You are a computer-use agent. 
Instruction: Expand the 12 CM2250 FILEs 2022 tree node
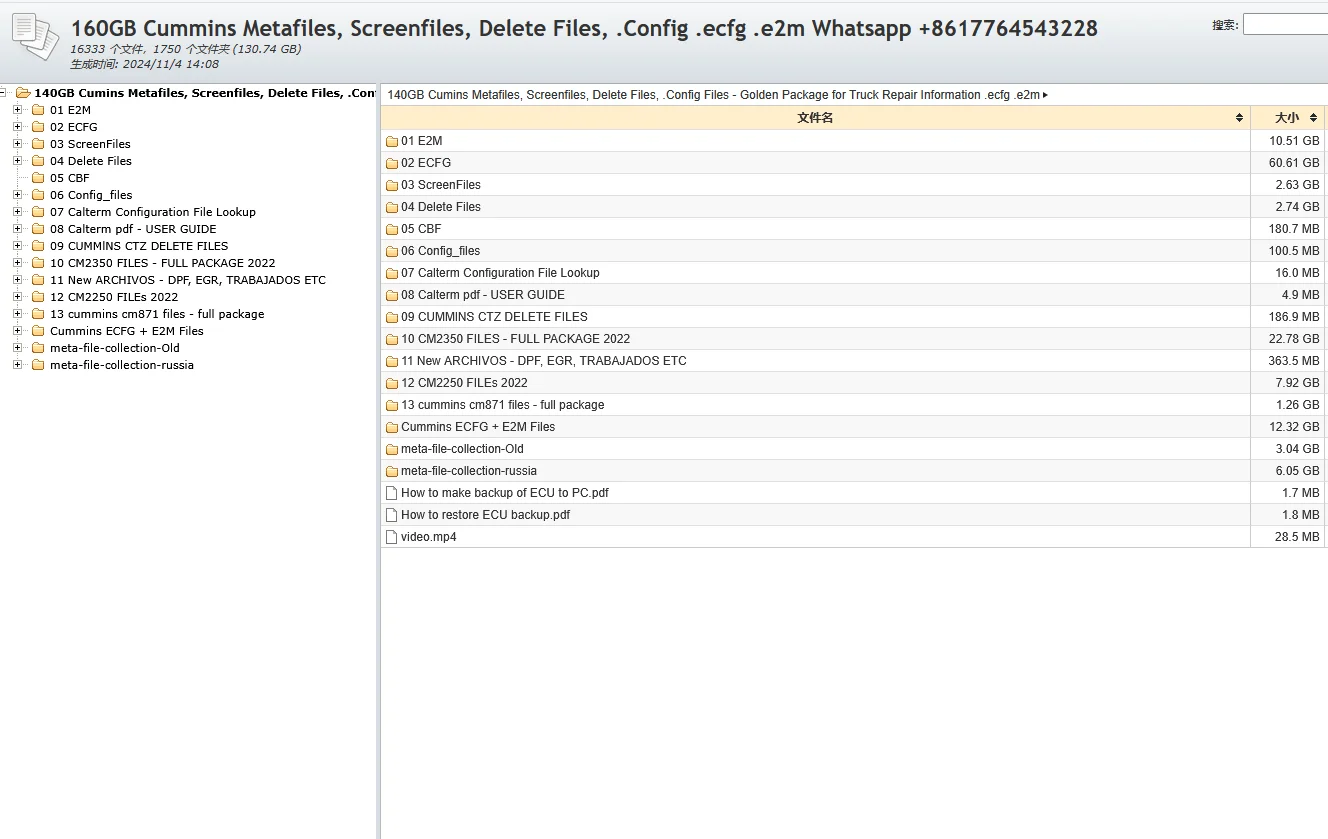[17, 297]
